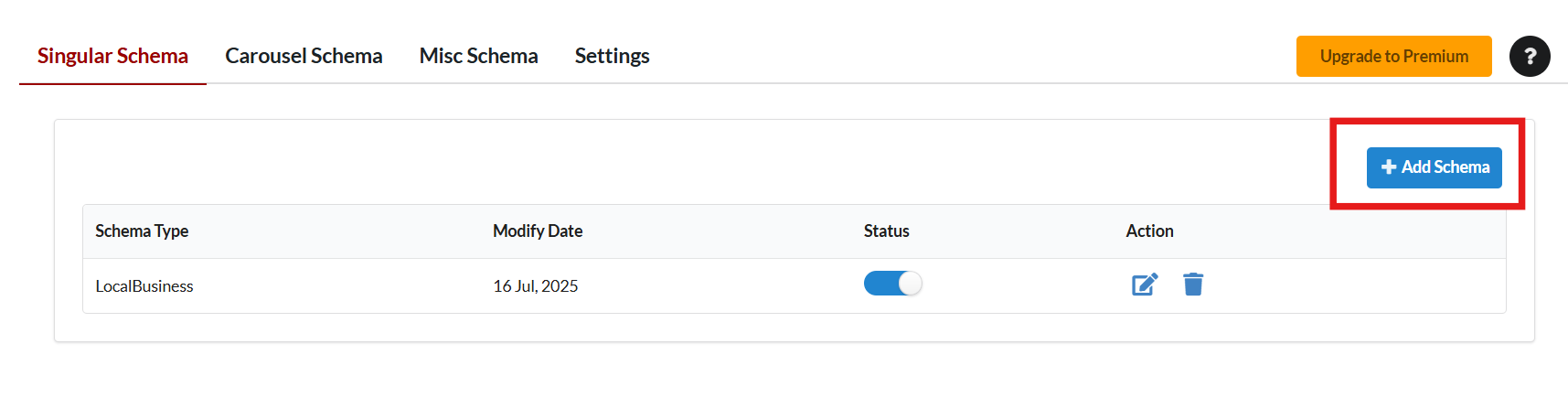This screenshot has width=1568, height=408.
Task: Select the Schema Type column header
Action: [x=142, y=231]
